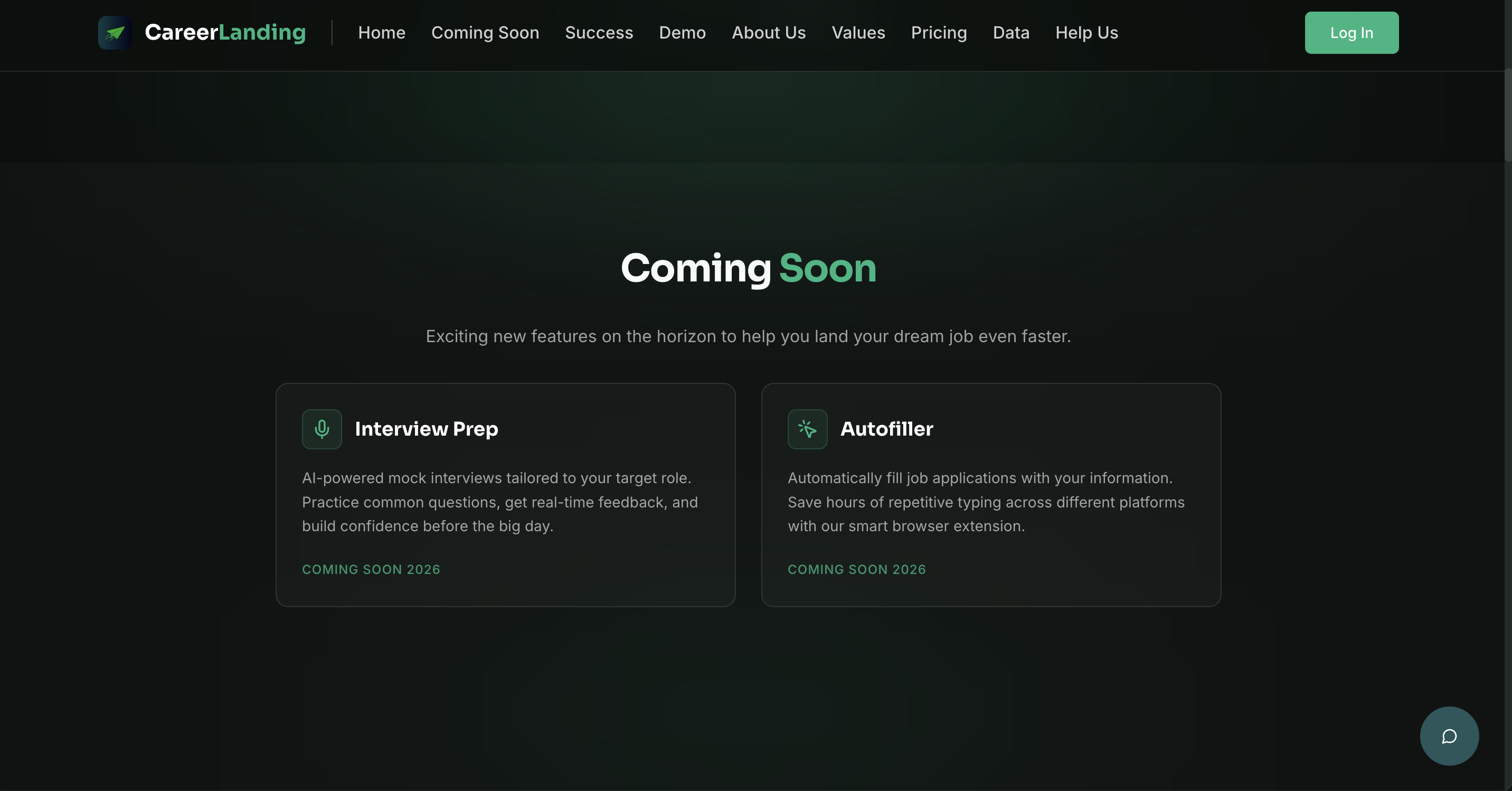This screenshot has width=1512, height=791.
Task: Navigate to the Demo page
Action: click(682, 33)
